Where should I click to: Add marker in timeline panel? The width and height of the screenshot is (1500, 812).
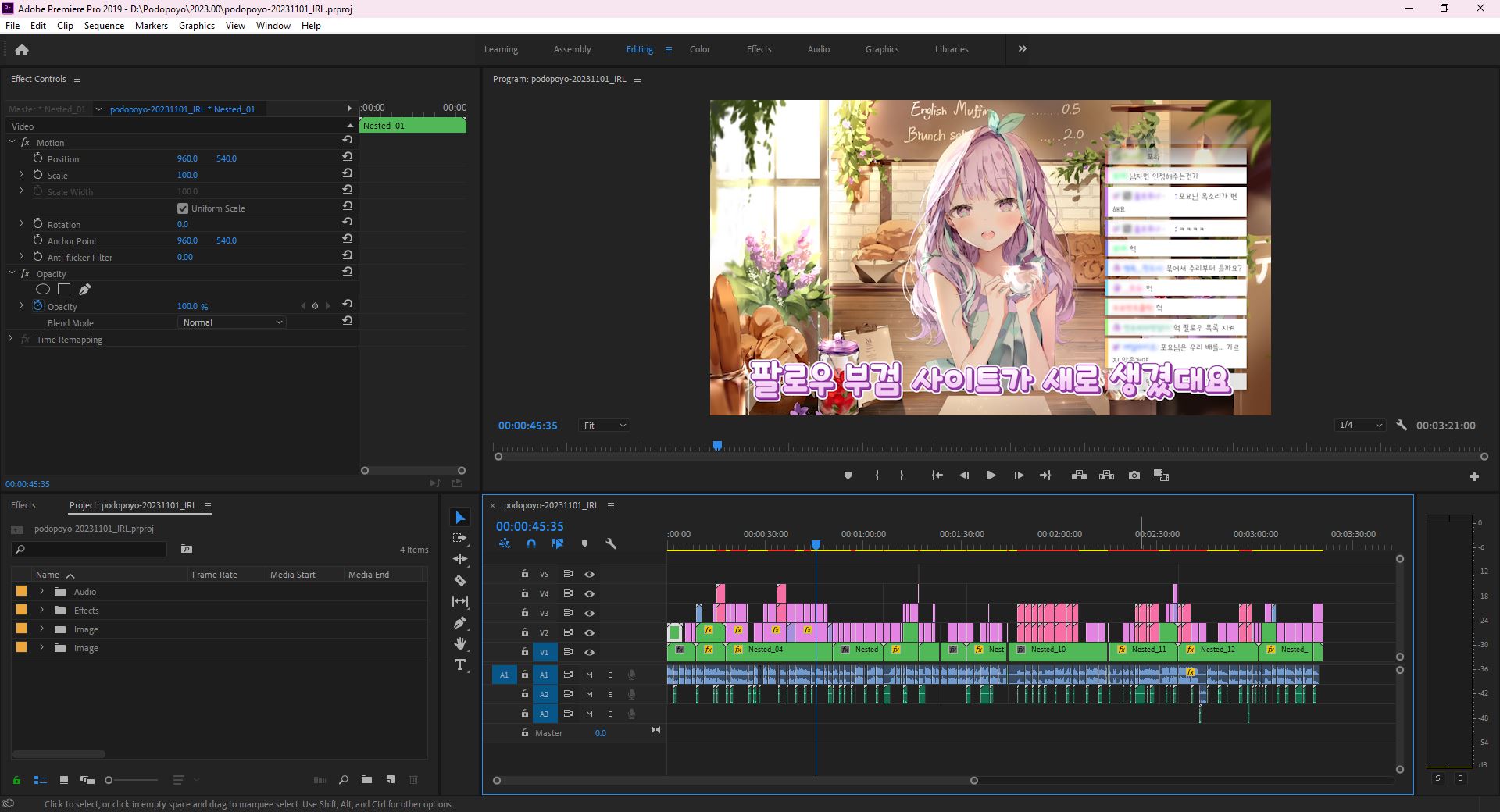(x=584, y=543)
